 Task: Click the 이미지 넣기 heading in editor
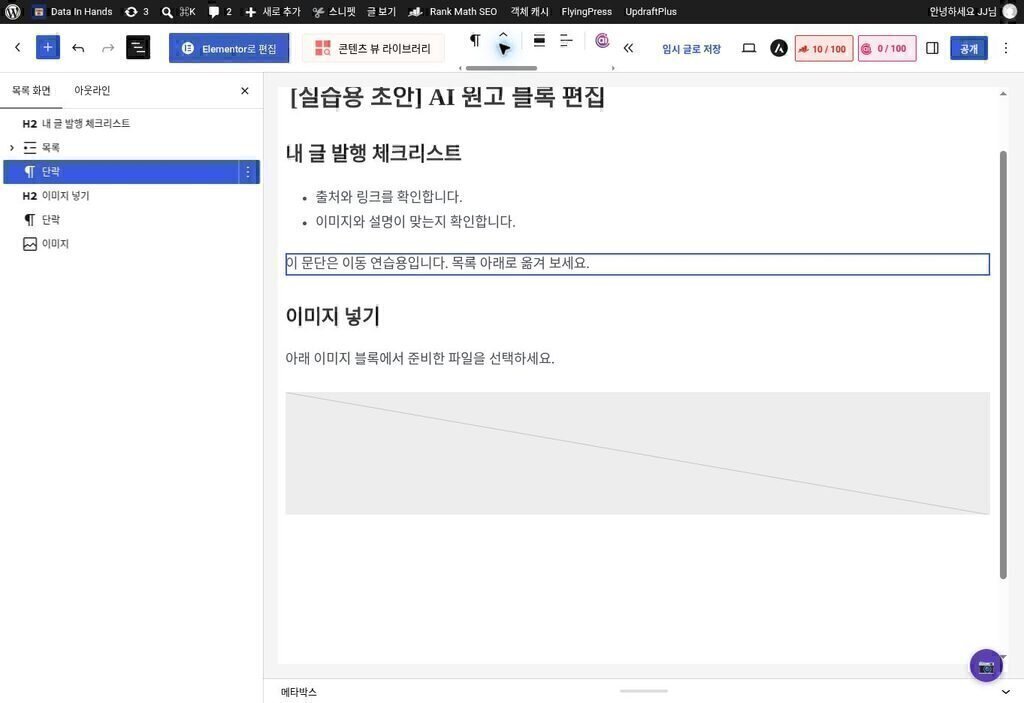click(332, 316)
